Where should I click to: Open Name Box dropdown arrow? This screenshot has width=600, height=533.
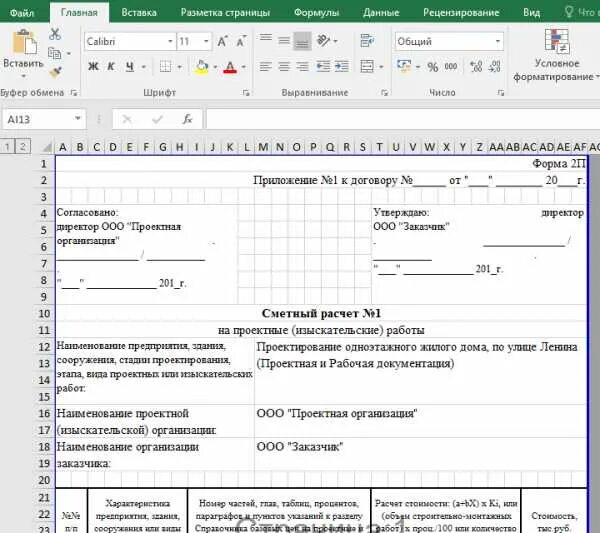click(x=78, y=119)
